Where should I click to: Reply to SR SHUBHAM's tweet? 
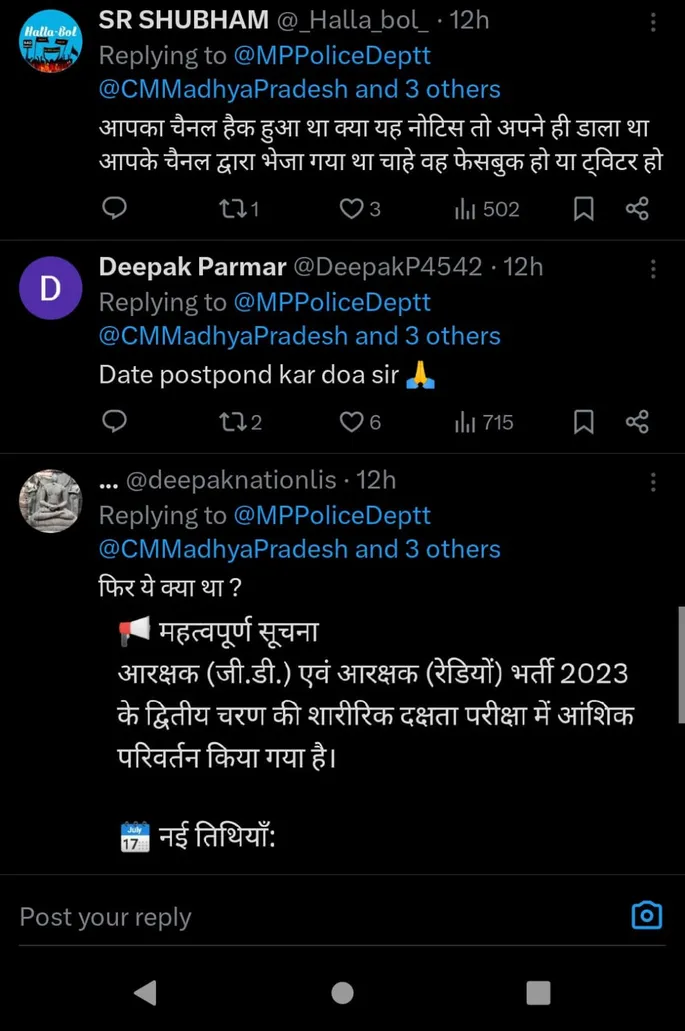point(115,208)
